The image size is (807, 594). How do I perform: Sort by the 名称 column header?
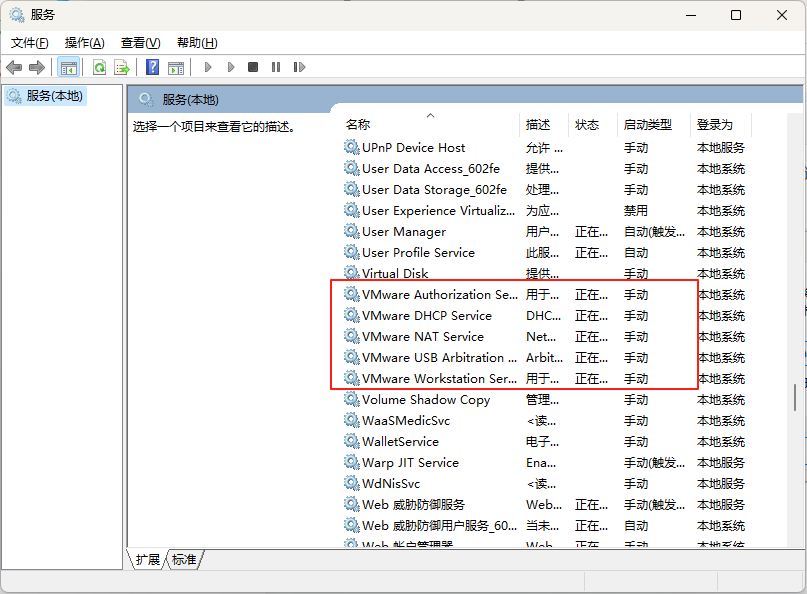(358, 125)
